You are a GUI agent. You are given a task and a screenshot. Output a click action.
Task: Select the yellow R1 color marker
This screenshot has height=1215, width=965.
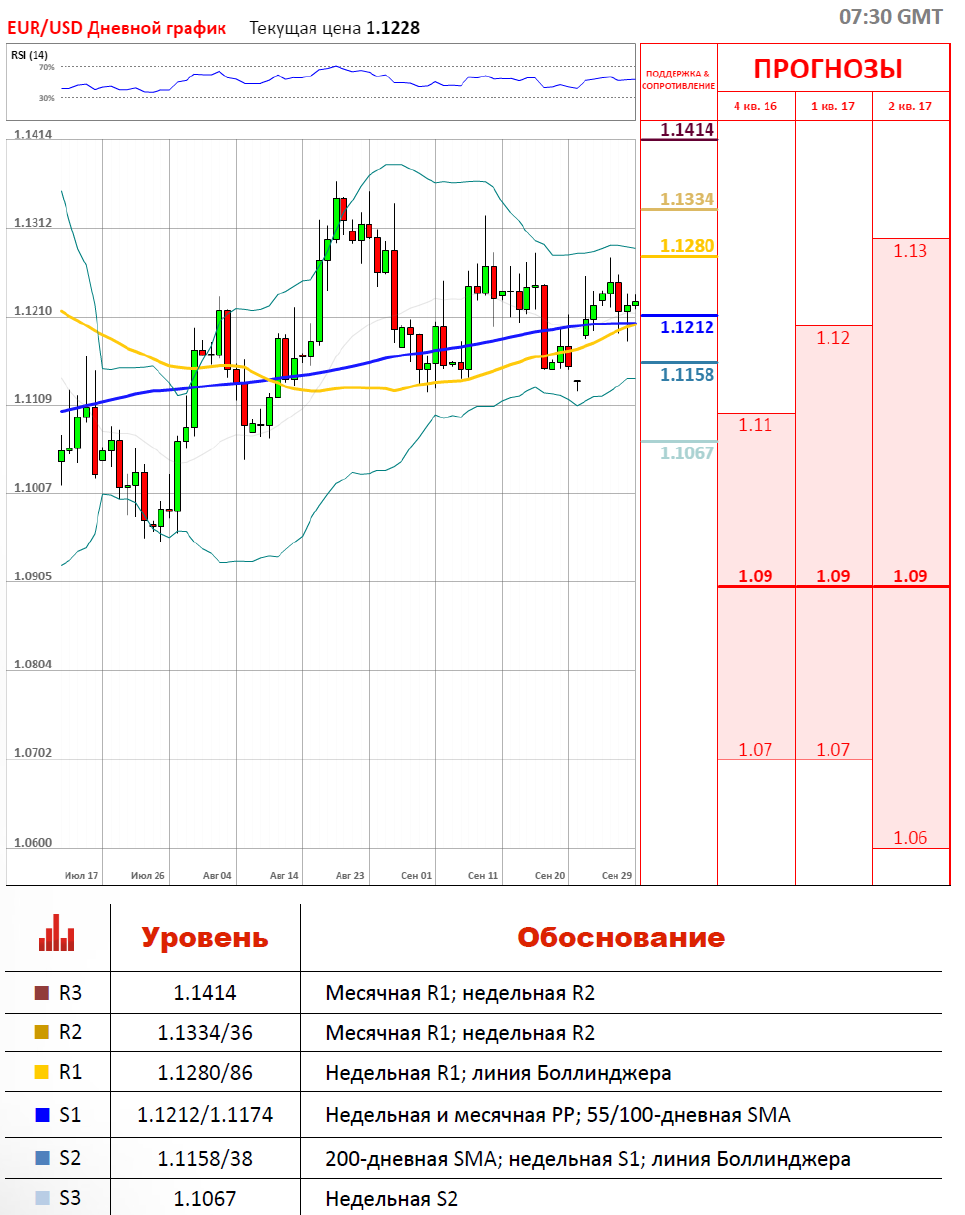coord(41,1073)
